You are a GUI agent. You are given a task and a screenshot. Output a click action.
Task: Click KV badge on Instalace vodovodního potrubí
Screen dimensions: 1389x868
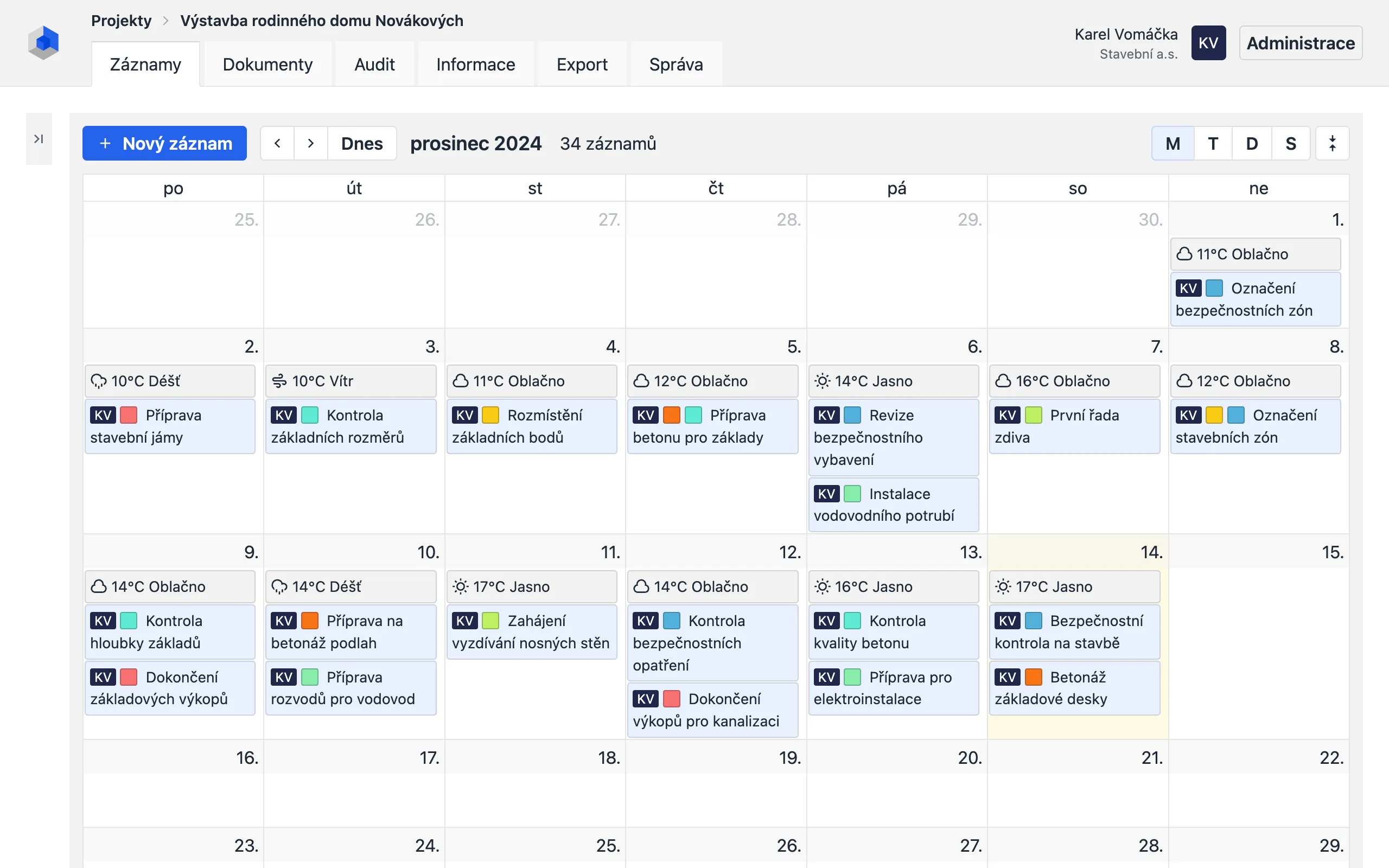(826, 494)
